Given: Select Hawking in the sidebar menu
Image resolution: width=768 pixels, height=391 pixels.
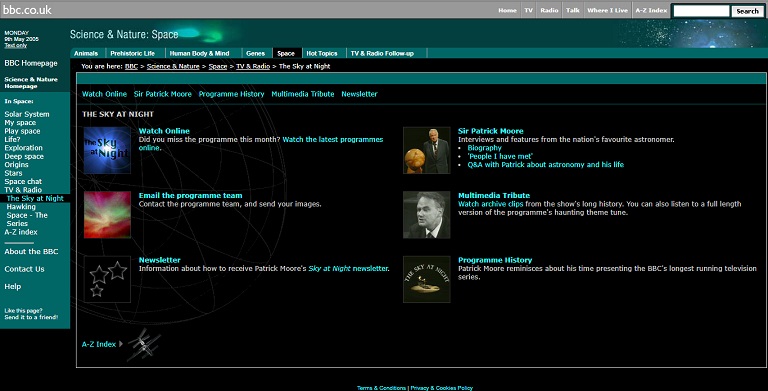Looking at the screenshot, I should tap(21, 207).
